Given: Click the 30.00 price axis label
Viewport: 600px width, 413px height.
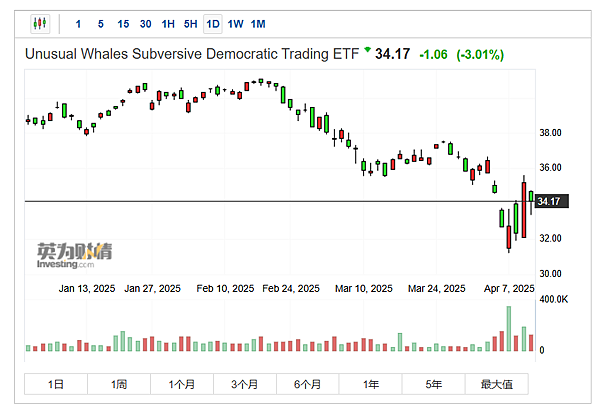Looking at the screenshot, I should (550, 273).
